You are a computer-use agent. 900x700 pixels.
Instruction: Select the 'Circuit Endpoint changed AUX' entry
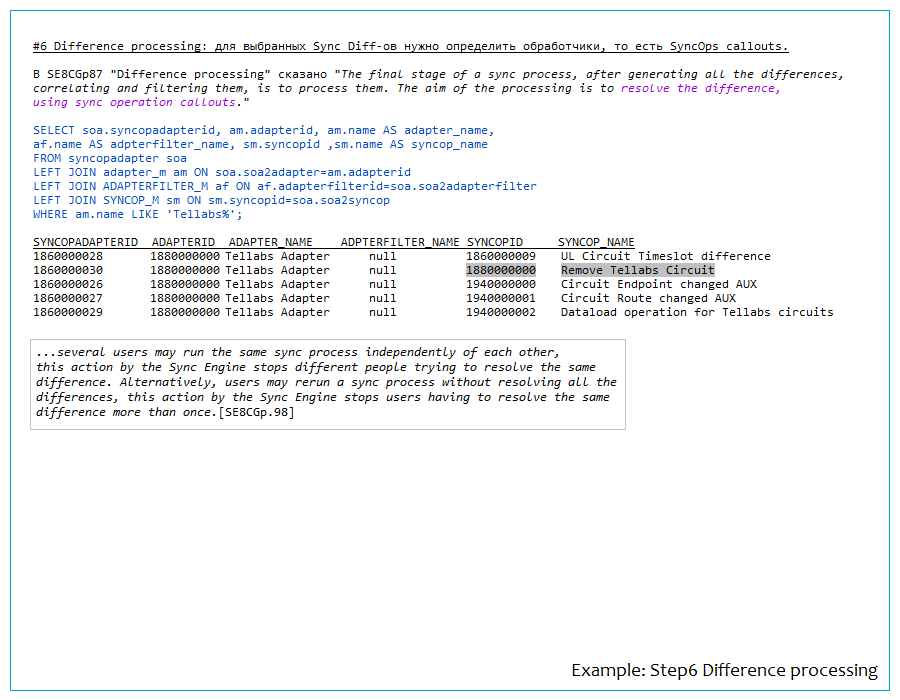(658, 284)
